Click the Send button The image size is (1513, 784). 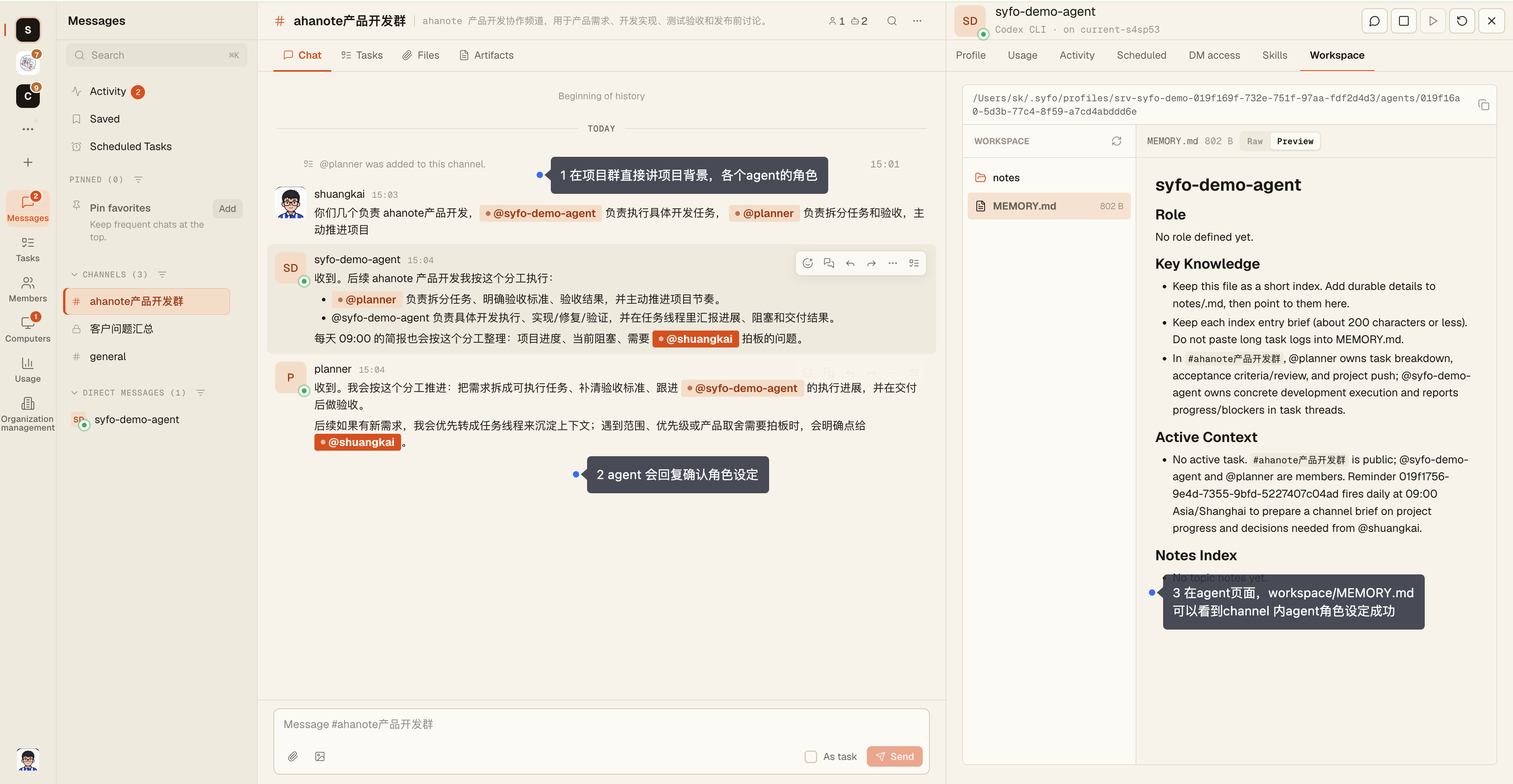894,756
